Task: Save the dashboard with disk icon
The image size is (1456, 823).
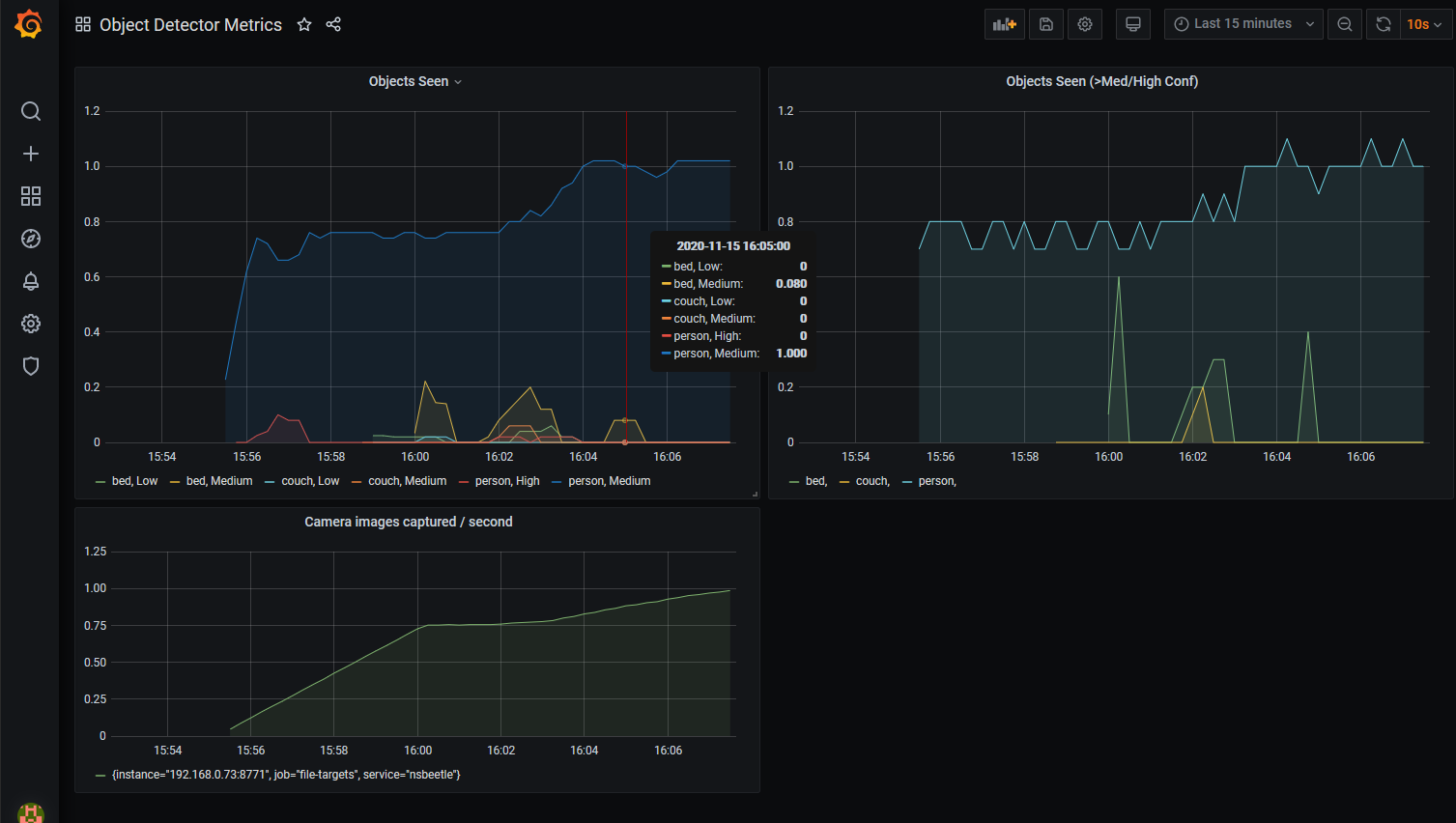Action: click(1046, 24)
